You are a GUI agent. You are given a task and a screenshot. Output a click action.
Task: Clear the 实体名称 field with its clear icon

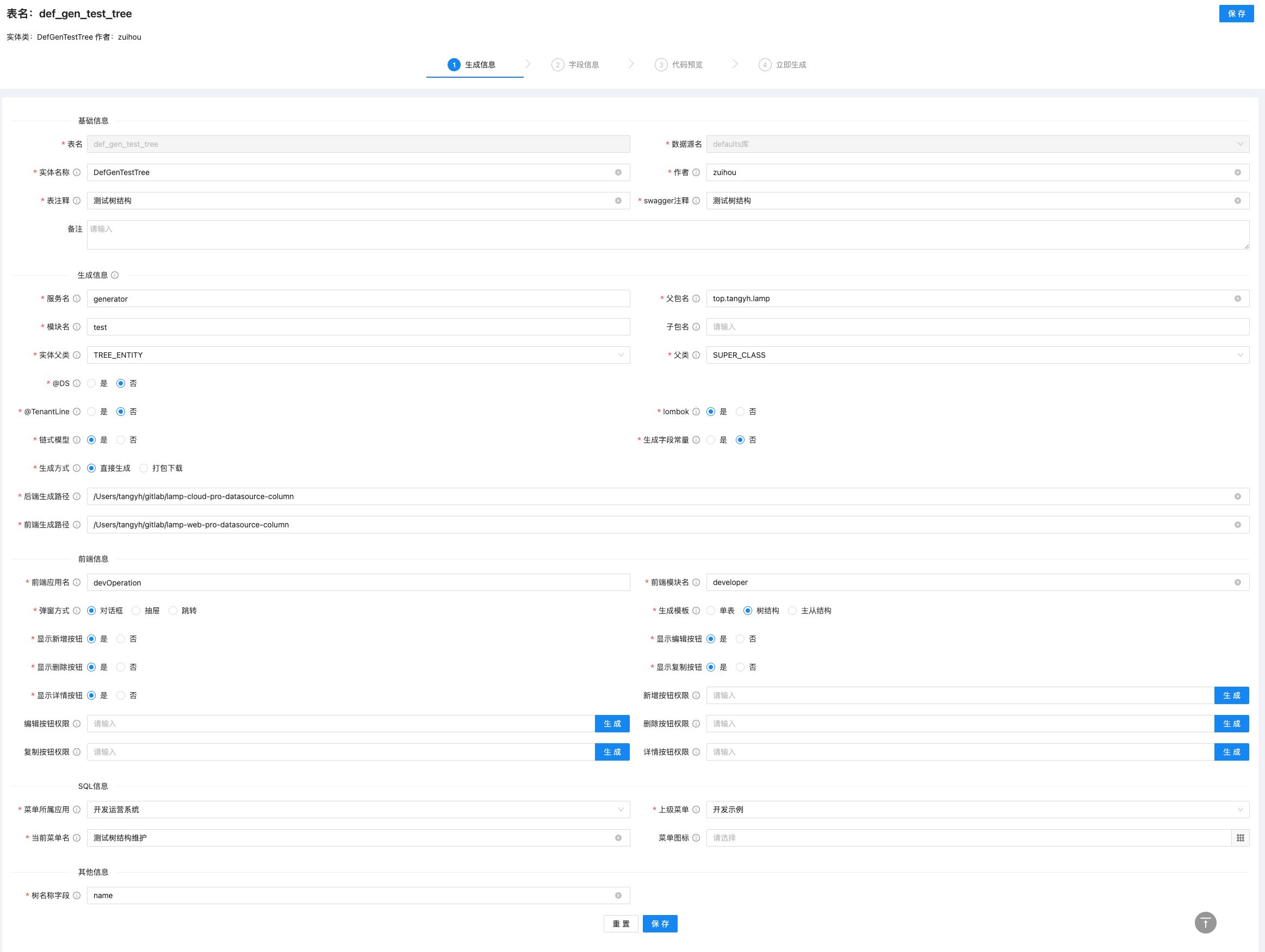click(x=618, y=173)
